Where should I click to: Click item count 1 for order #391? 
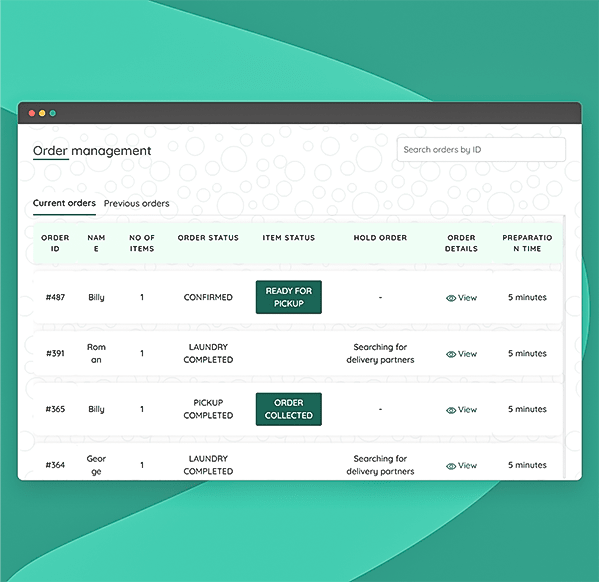pos(142,353)
